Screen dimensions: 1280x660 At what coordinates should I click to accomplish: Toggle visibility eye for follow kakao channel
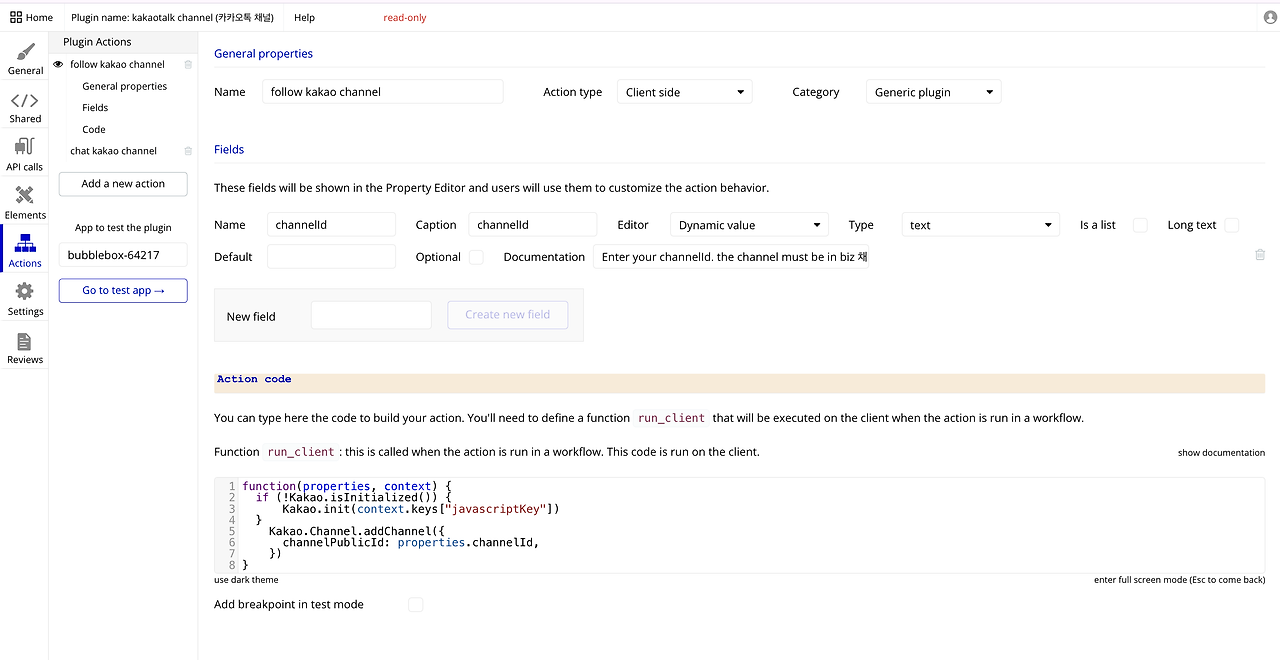tap(58, 64)
